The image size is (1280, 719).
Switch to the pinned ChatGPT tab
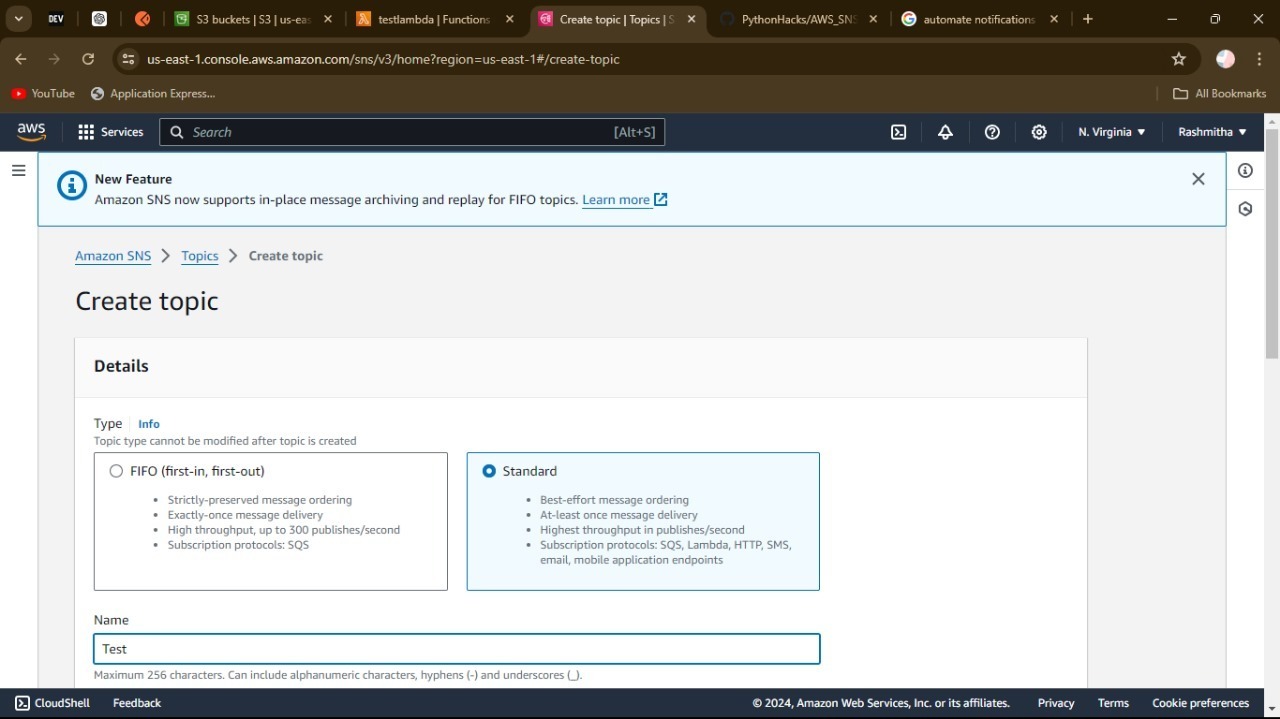click(x=99, y=19)
